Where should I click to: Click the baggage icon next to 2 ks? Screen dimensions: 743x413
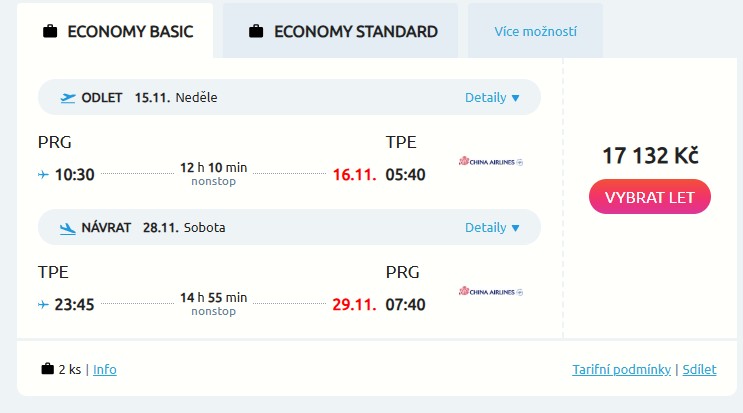coord(47,369)
